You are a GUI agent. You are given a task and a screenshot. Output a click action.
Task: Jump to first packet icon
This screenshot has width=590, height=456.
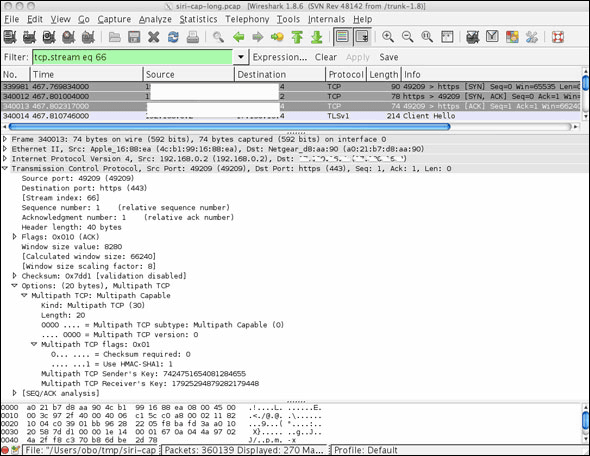click(x=297, y=37)
